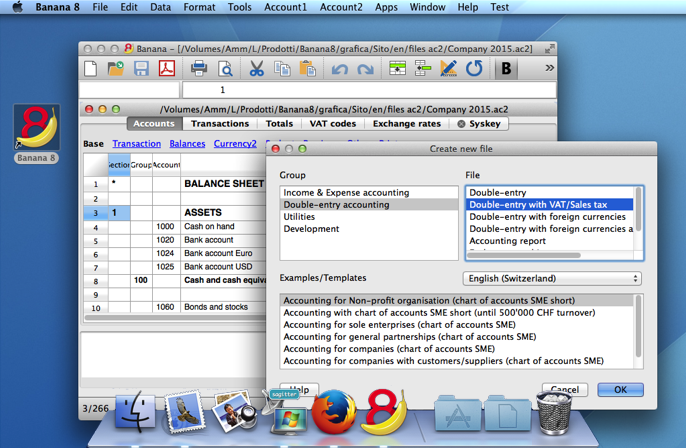Image resolution: width=686 pixels, height=448 pixels.
Task: Open the Currency2 view link
Action: pyautogui.click(x=235, y=144)
